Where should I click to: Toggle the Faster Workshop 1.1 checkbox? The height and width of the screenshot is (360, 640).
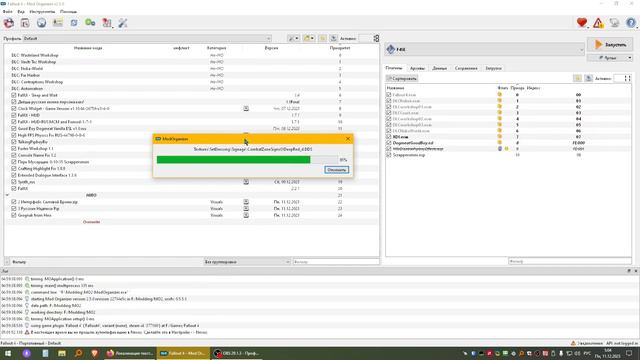click(14, 149)
